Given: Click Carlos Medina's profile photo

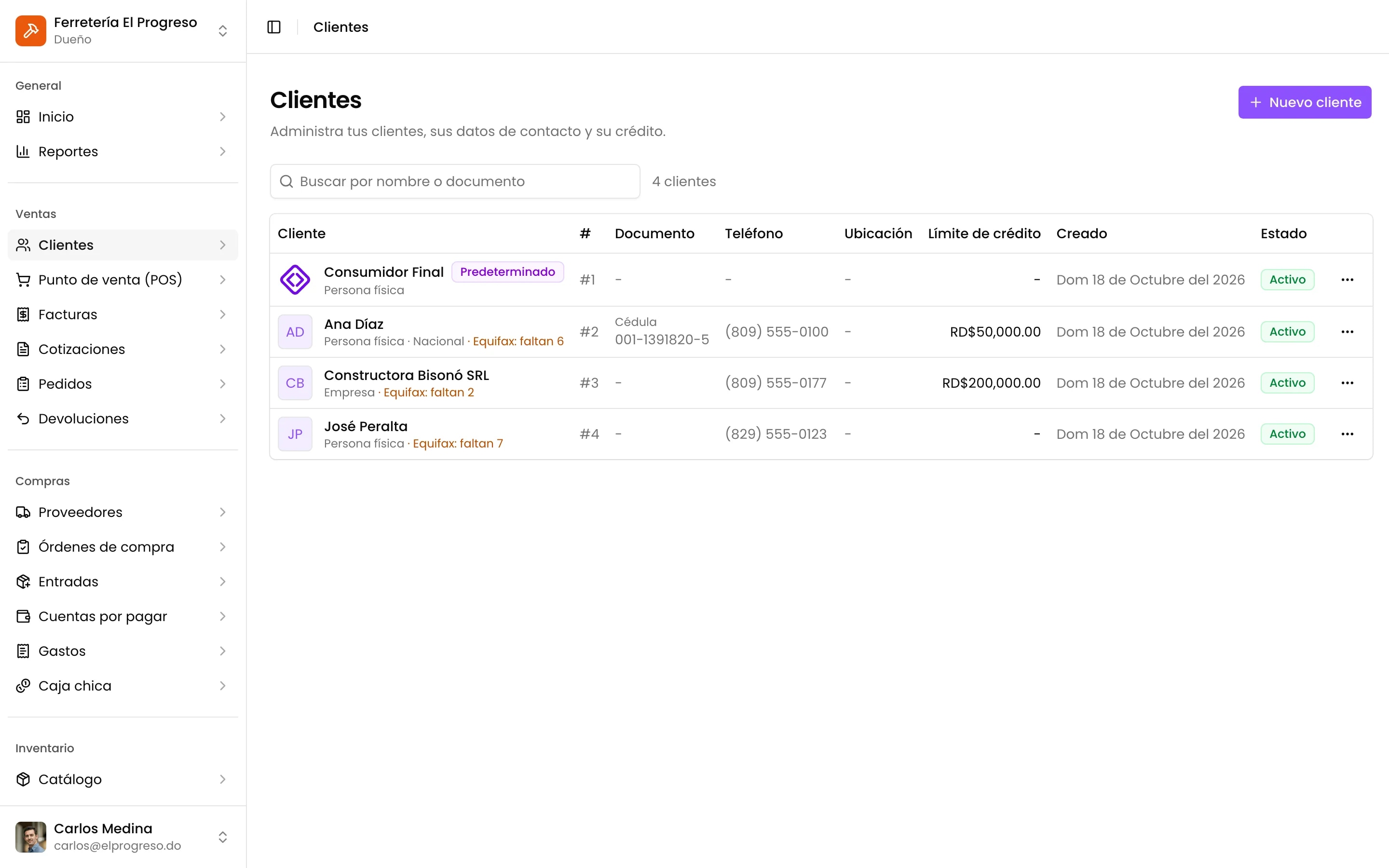Looking at the screenshot, I should (30, 837).
